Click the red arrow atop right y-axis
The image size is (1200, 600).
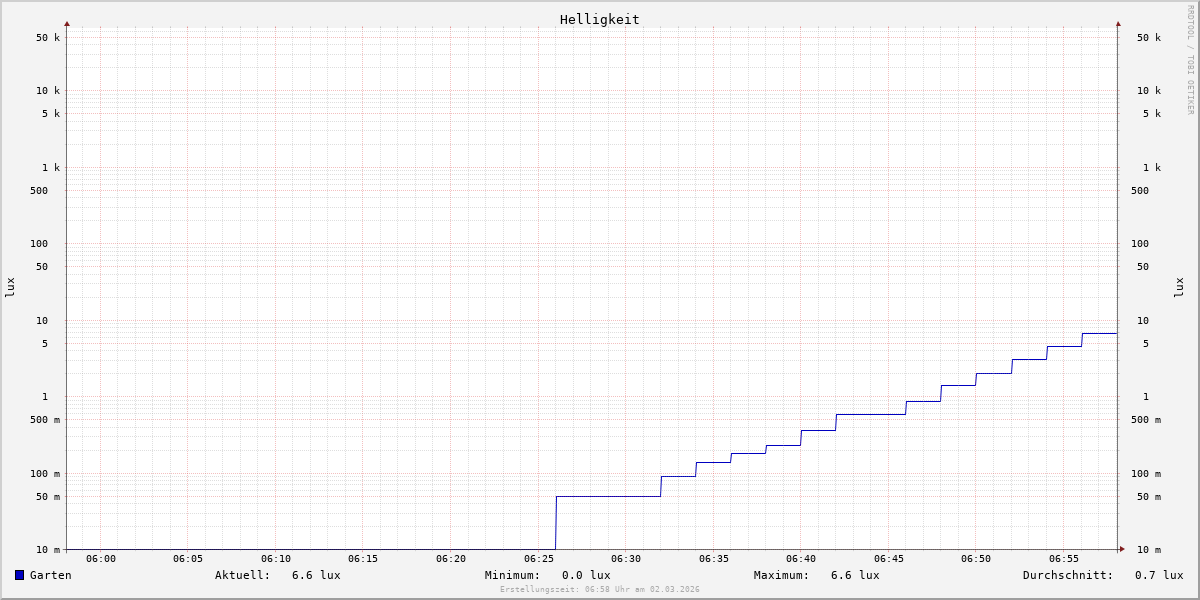(x=1118, y=23)
